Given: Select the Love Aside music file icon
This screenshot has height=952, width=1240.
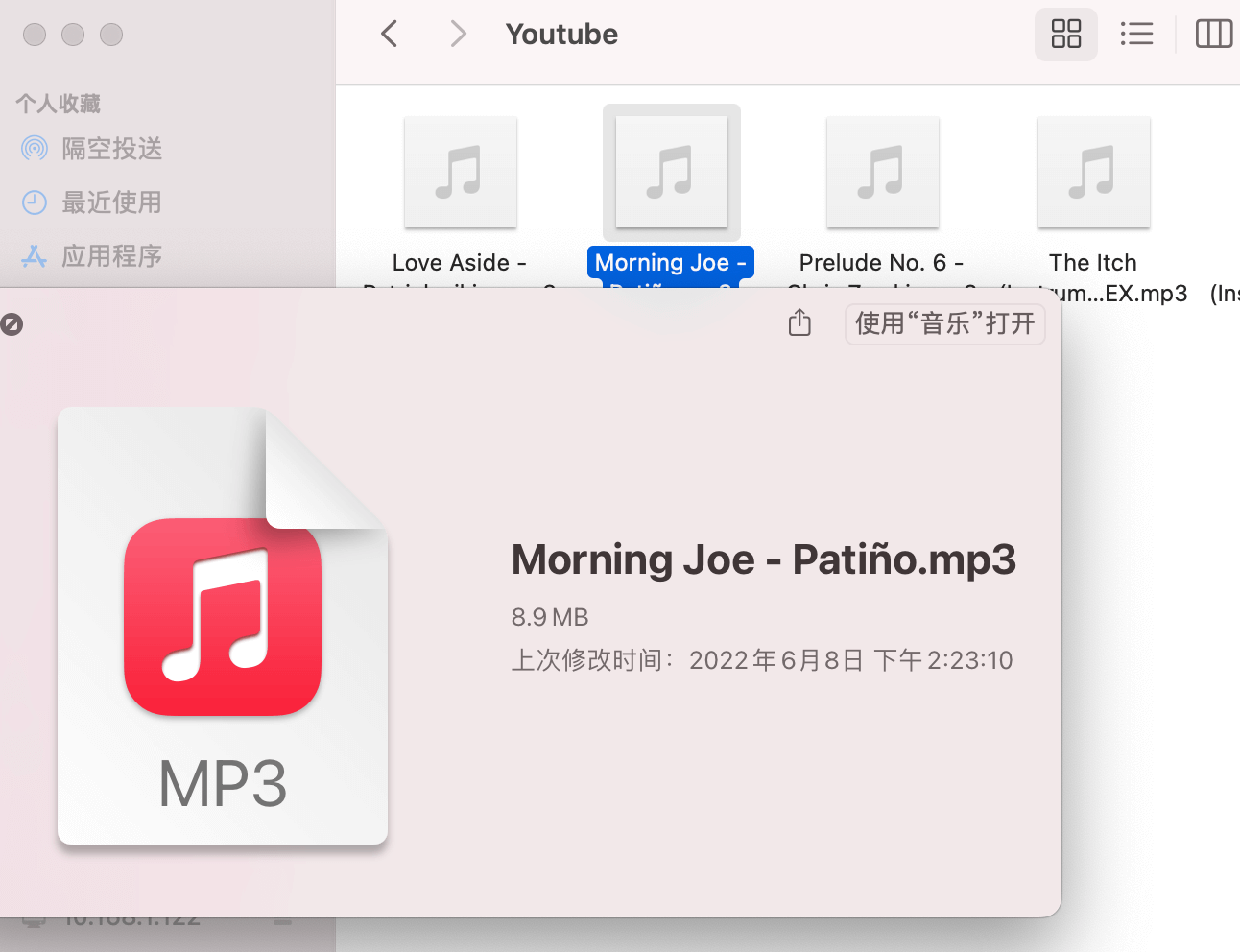Looking at the screenshot, I should (x=461, y=173).
